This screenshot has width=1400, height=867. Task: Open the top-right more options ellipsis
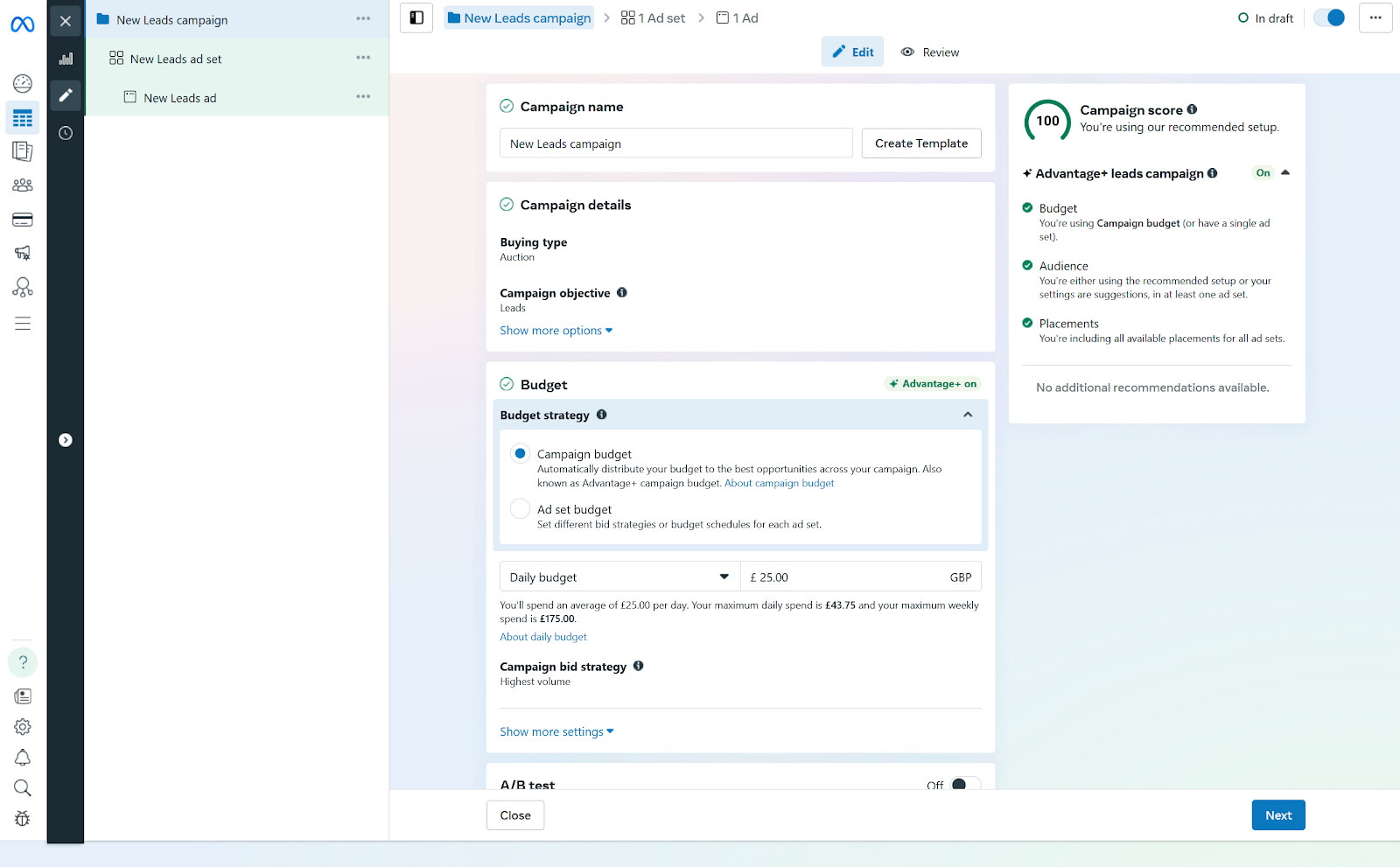click(x=1375, y=17)
